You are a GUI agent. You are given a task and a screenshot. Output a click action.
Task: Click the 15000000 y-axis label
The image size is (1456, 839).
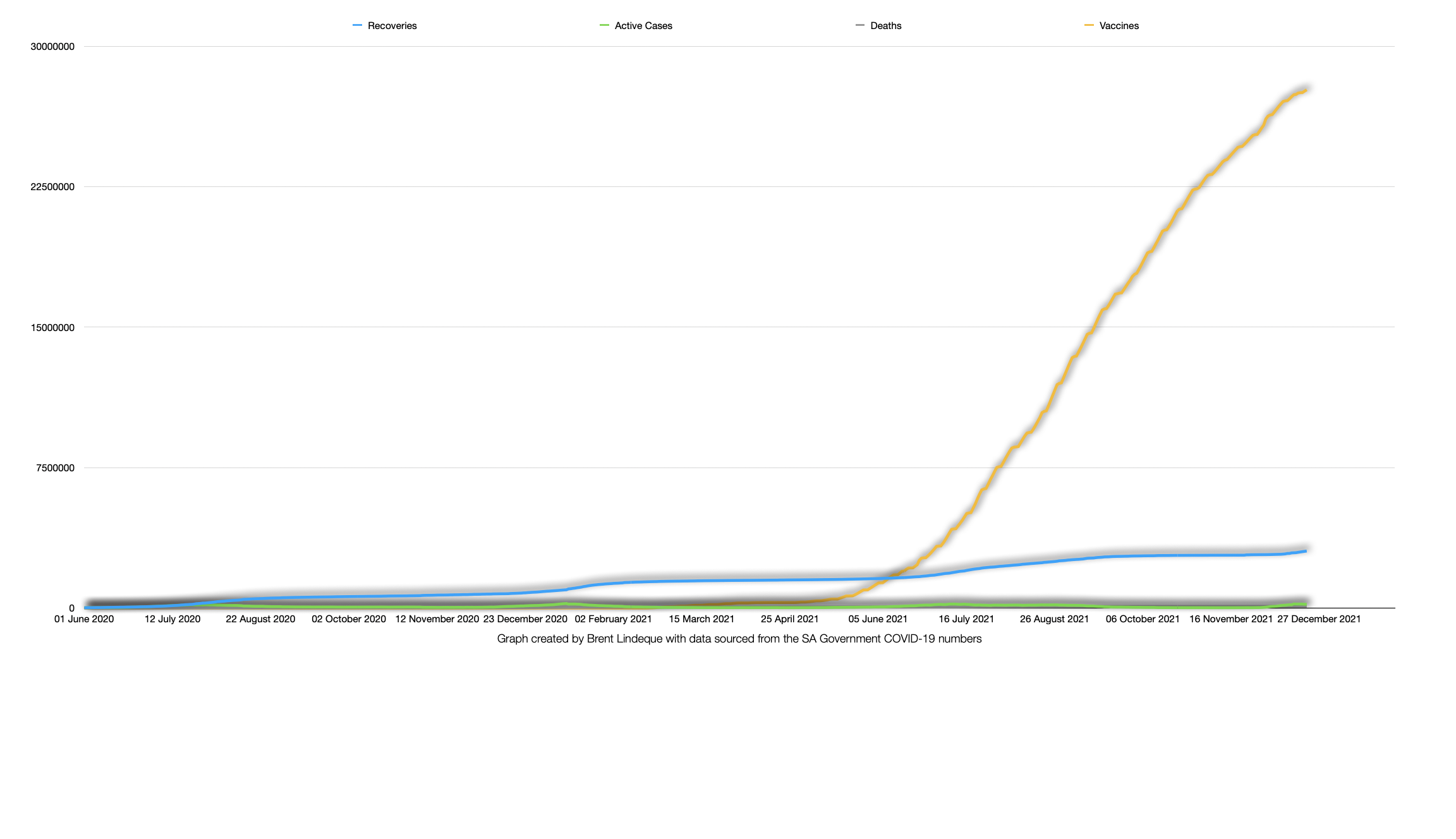[52, 328]
